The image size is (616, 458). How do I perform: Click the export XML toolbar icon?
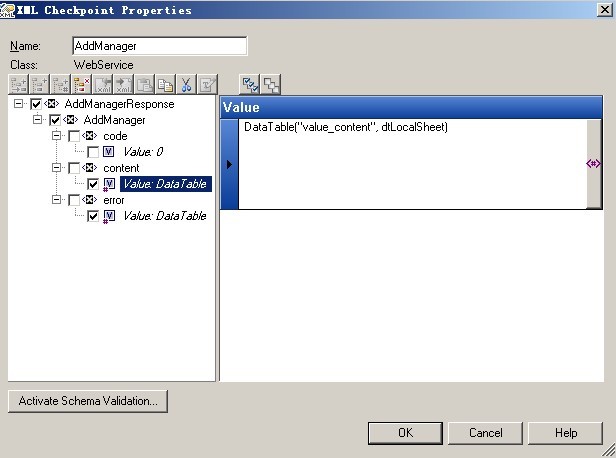[124, 84]
